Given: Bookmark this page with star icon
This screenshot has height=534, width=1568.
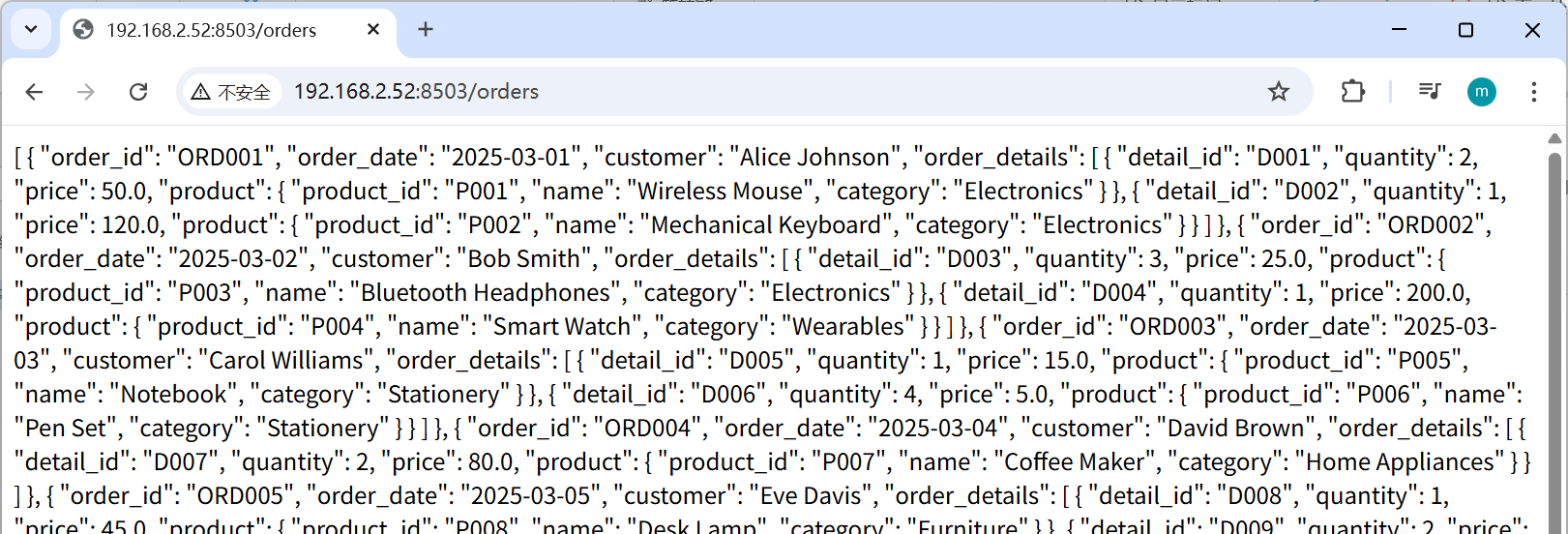Looking at the screenshot, I should (1279, 92).
